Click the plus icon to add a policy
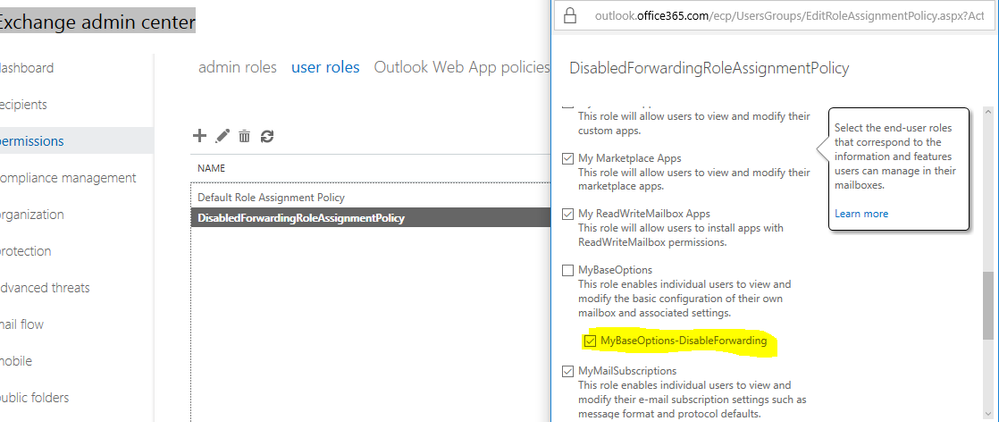 click(x=199, y=135)
